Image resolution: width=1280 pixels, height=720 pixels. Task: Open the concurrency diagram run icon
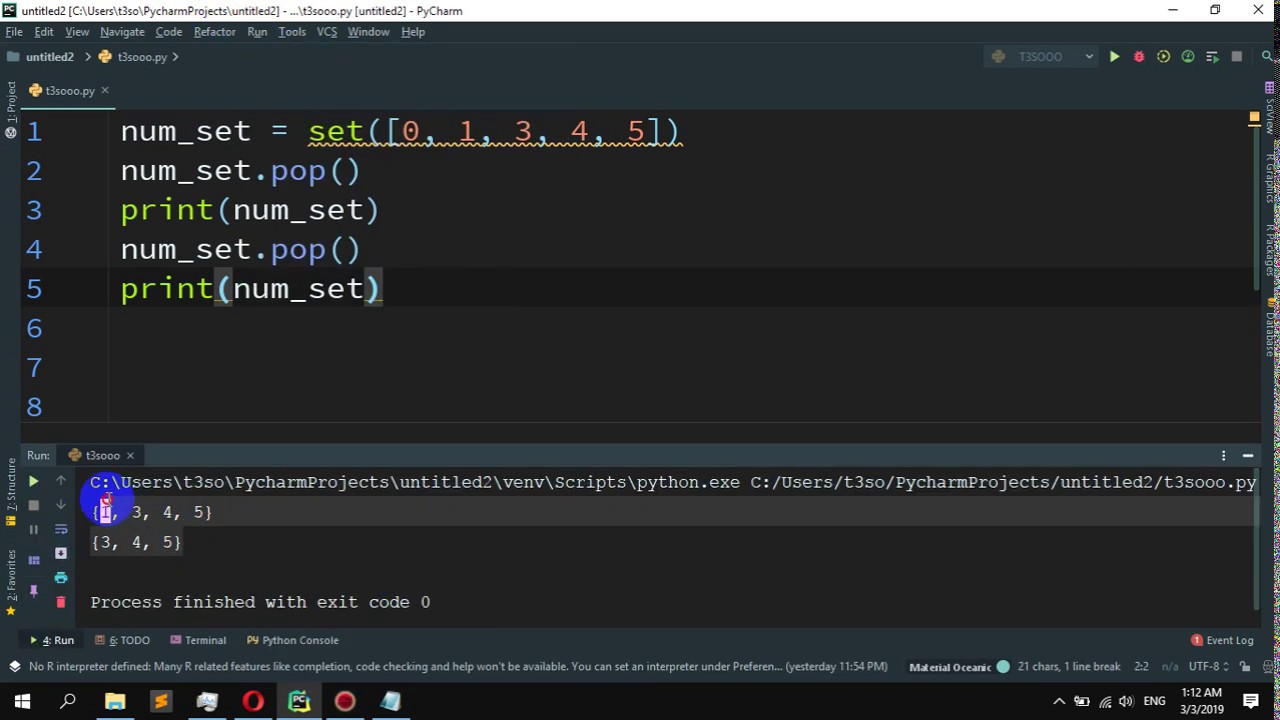pyautogui.click(x=1212, y=57)
